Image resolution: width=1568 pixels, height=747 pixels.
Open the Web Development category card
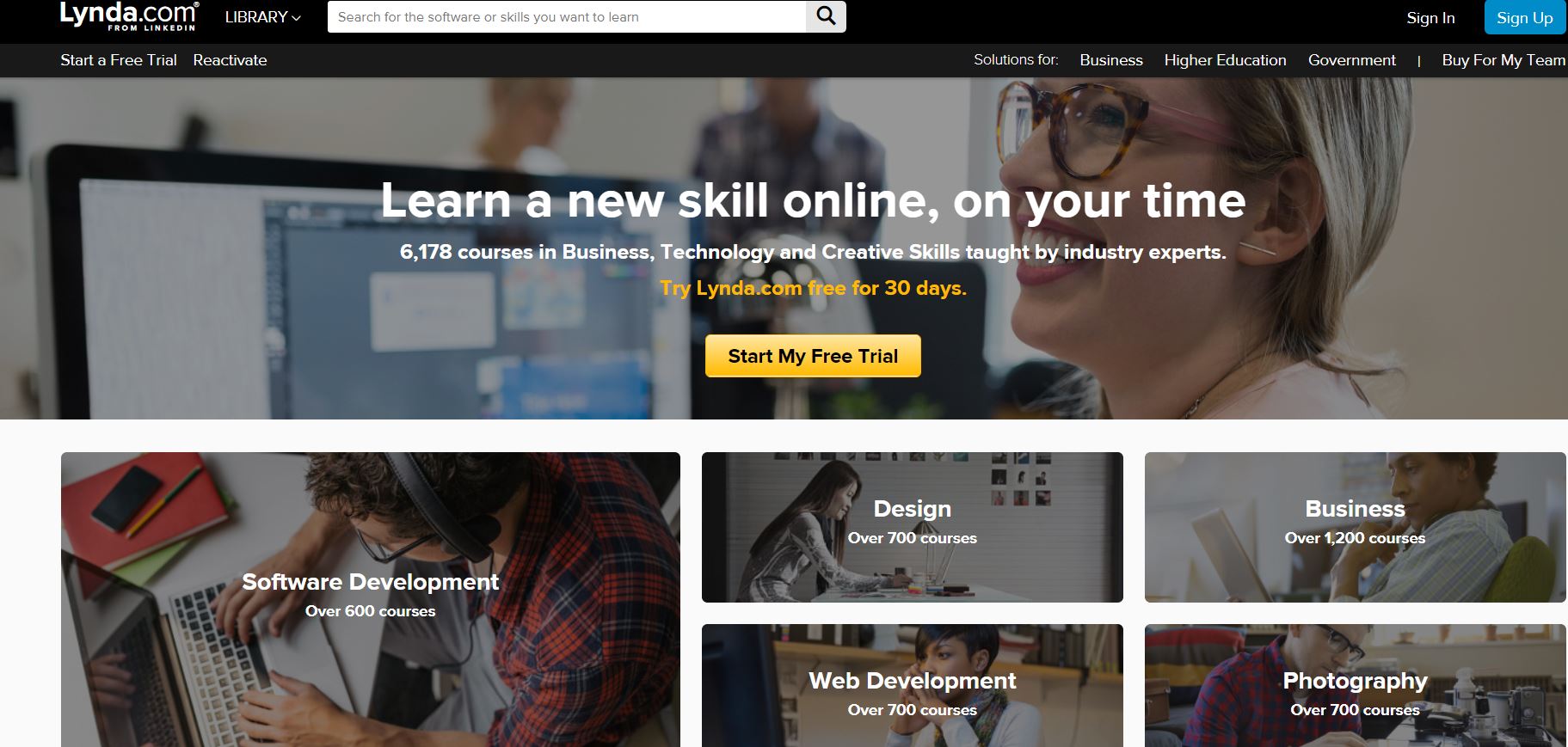[913, 685]
